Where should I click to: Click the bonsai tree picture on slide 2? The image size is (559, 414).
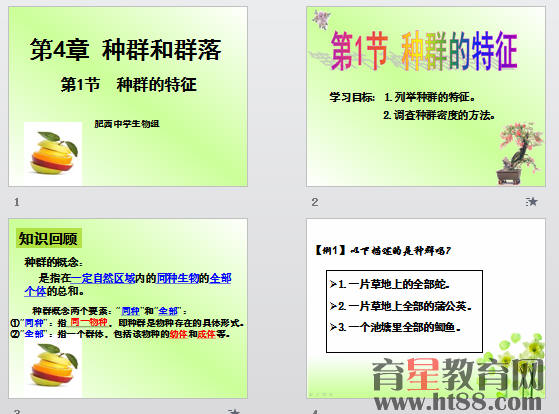tap(520, 154)
